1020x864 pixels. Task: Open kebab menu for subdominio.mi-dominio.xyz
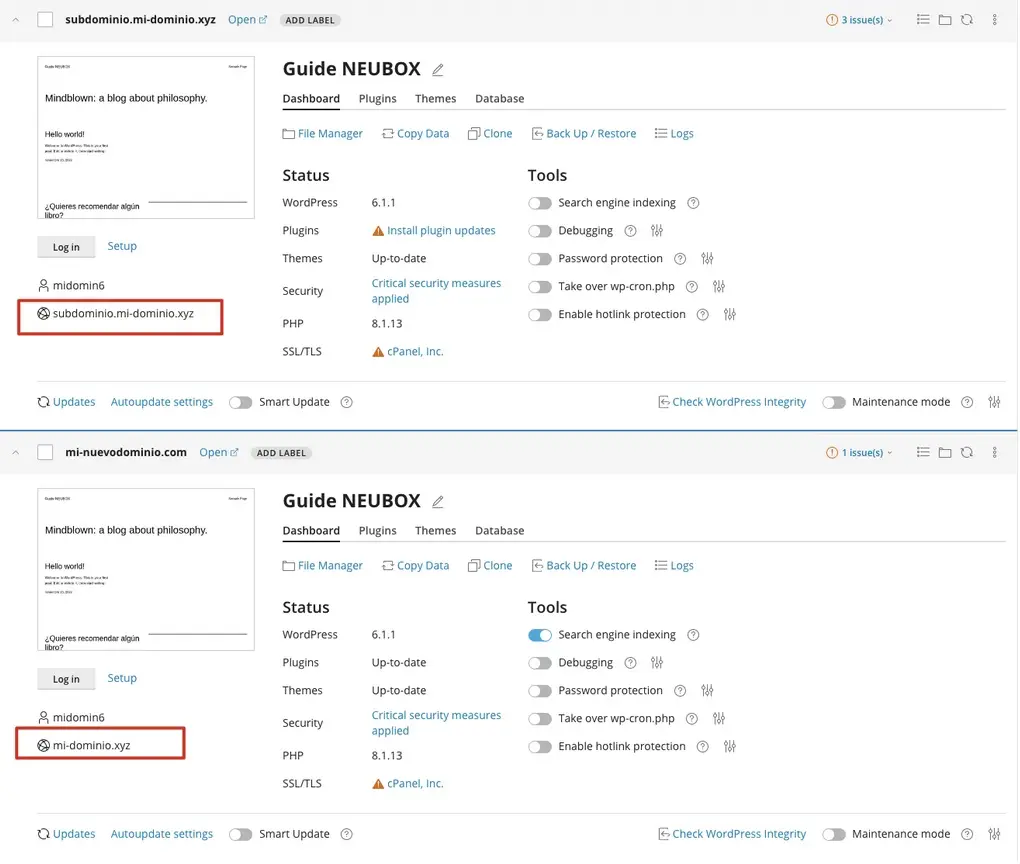point(994,20)
